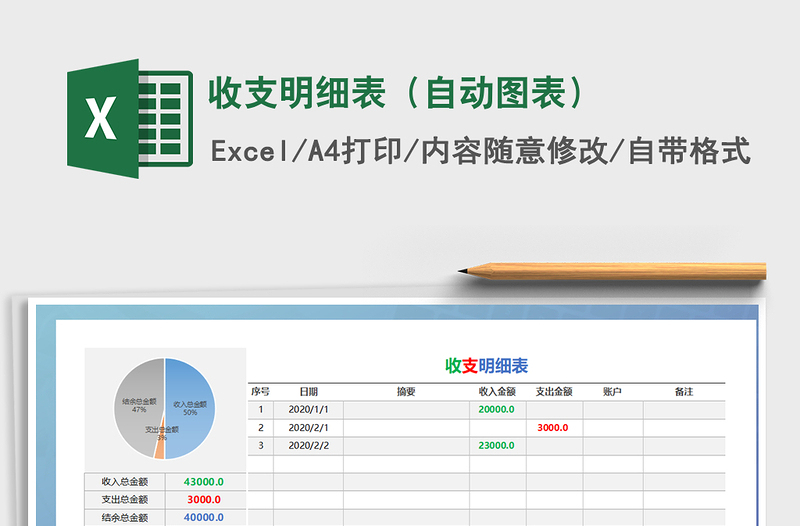
Task: Click the 43000.0 total income value
Action: pos(204,482)
